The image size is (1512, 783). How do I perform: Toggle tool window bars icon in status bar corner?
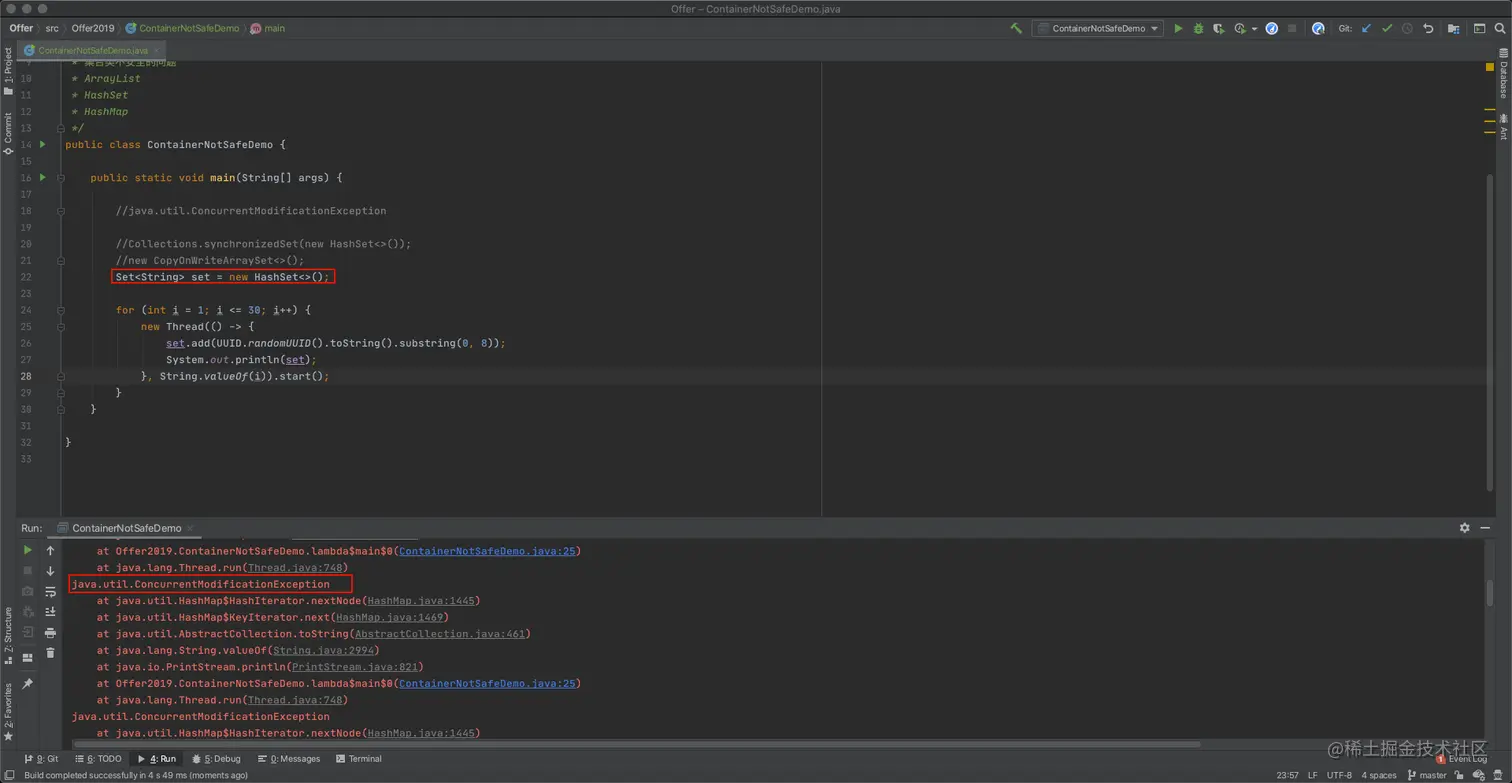(9, 775)
